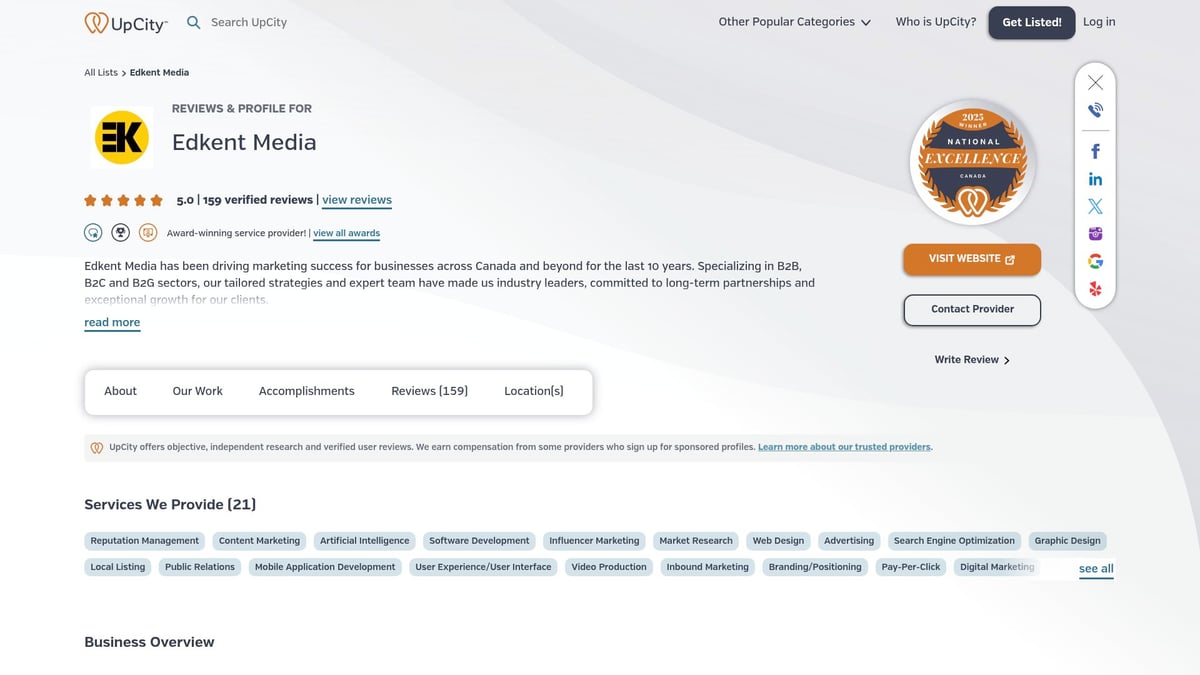Go to All Lists breadcrumb

tap(101, 72)
